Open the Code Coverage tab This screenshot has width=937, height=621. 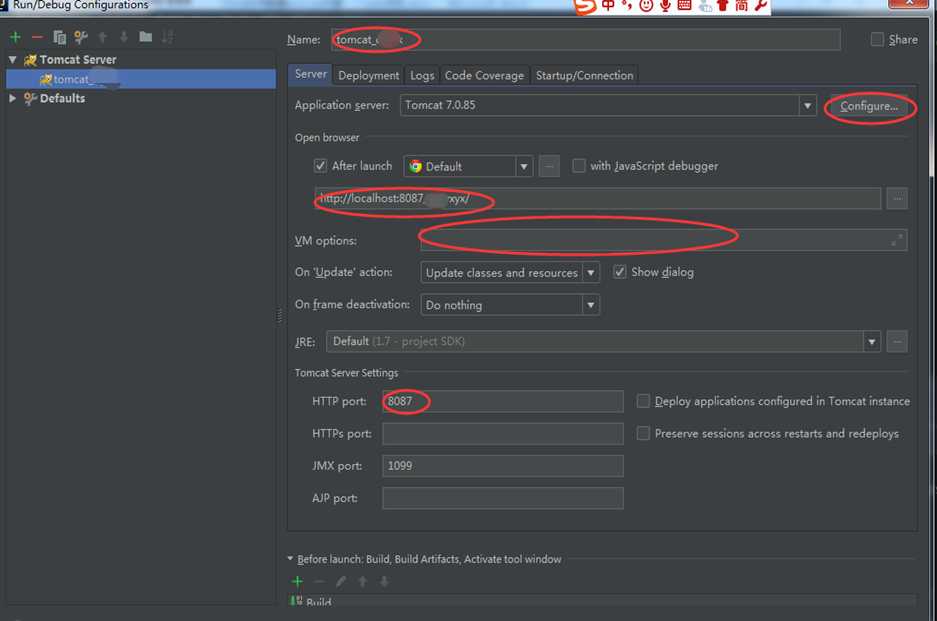[x=484, y=75]
